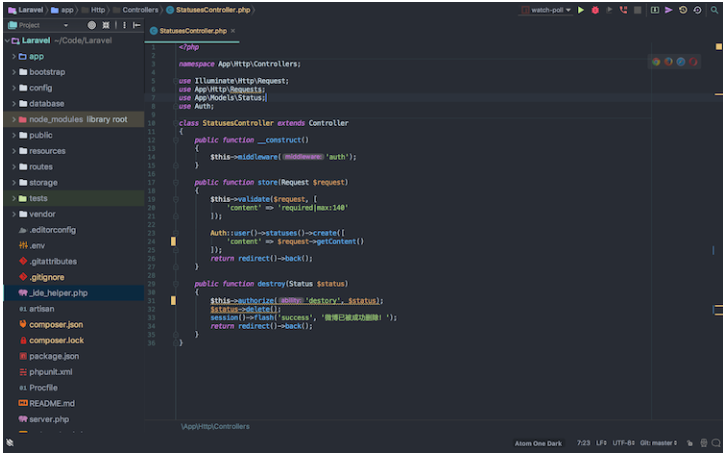Click the Revert rollback icon
The width and height of the screenshot is (724, 456).
(x=697, y=10)
